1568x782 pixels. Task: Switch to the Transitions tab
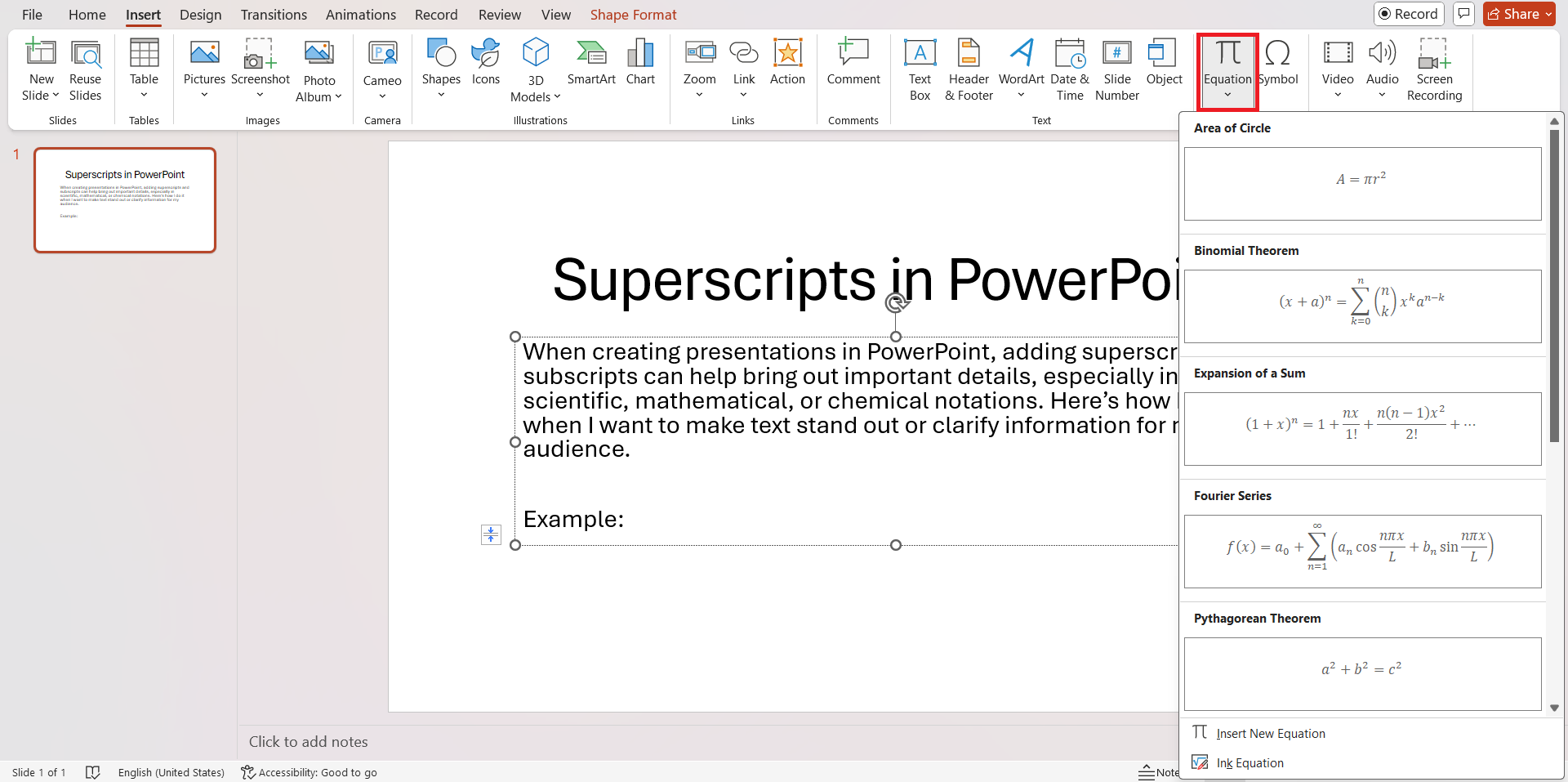(274, 15)
